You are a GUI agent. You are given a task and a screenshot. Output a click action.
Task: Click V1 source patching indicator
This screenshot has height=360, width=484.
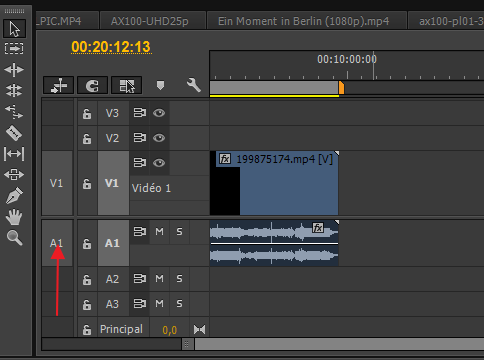click(57, 183)
